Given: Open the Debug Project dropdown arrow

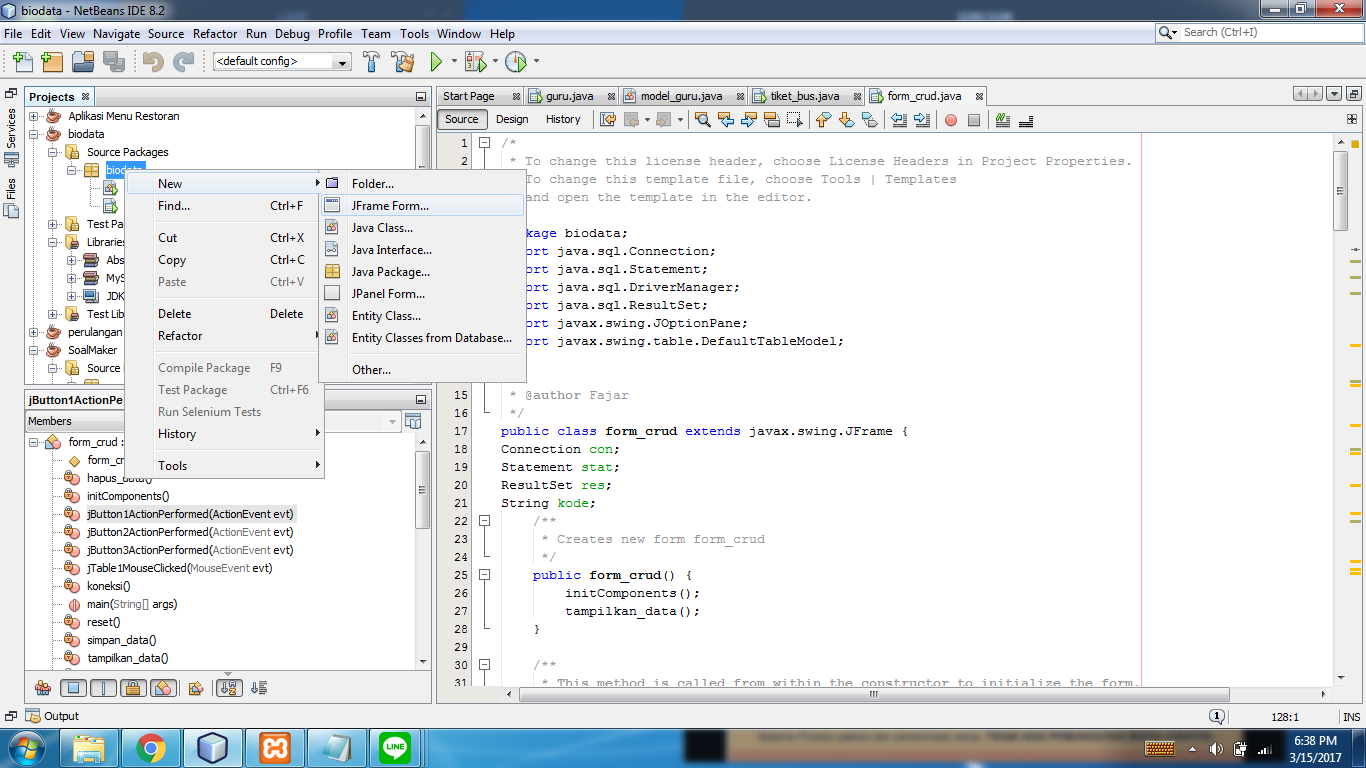Looking at the screenshot, I should click(x=495, y=61).
